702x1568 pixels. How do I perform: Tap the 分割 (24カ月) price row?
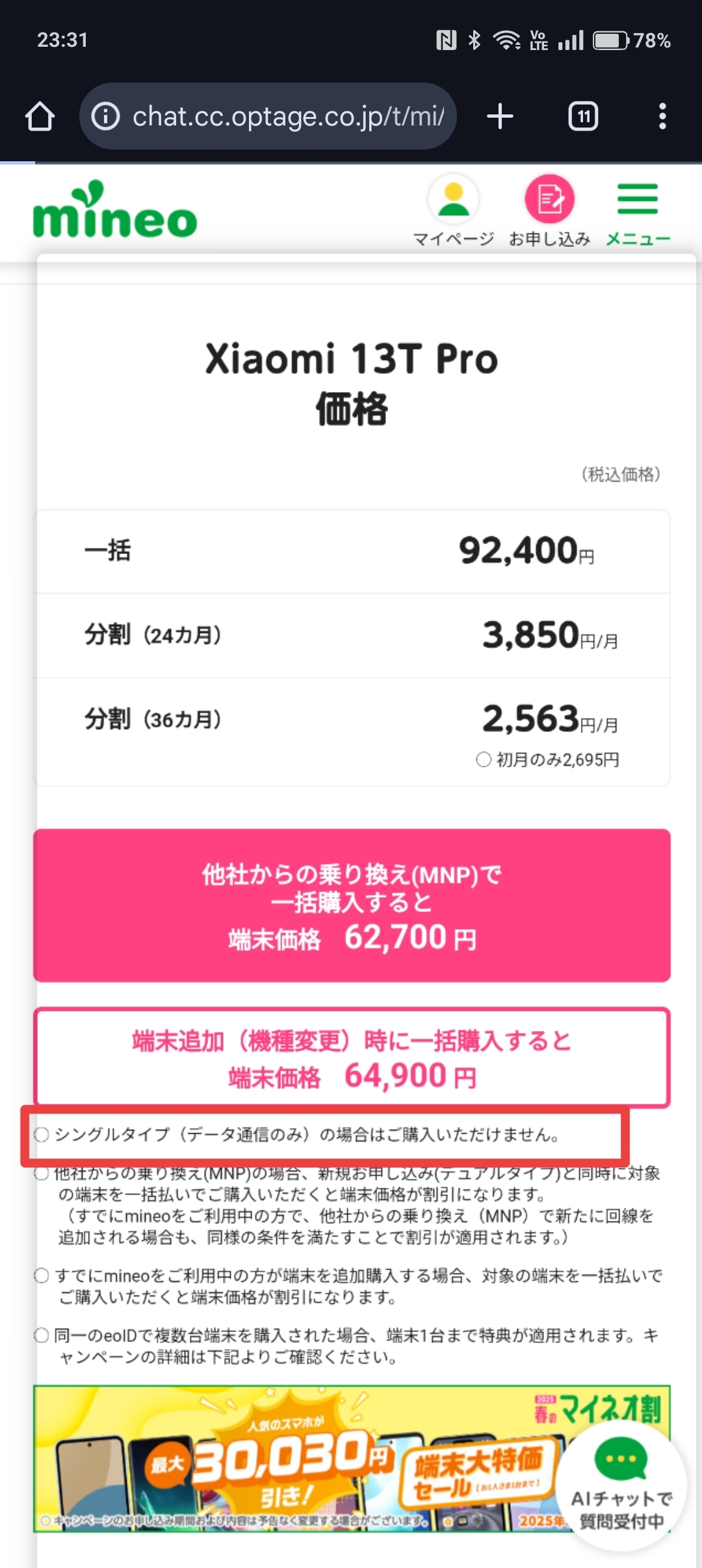(x=352, y=635)
